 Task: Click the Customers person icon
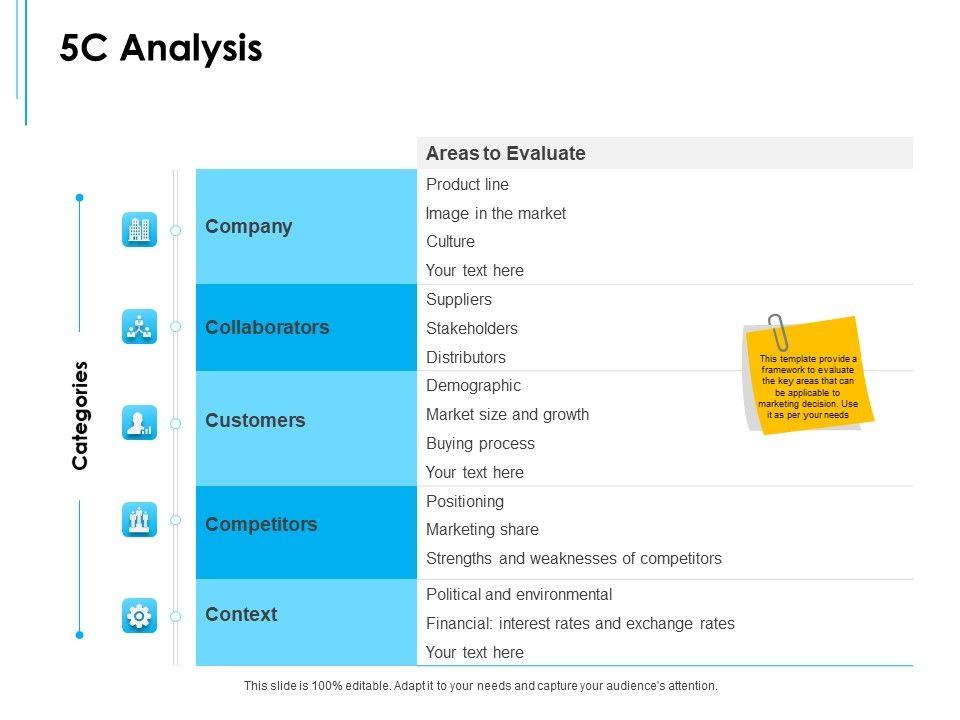tap(139, 423)
